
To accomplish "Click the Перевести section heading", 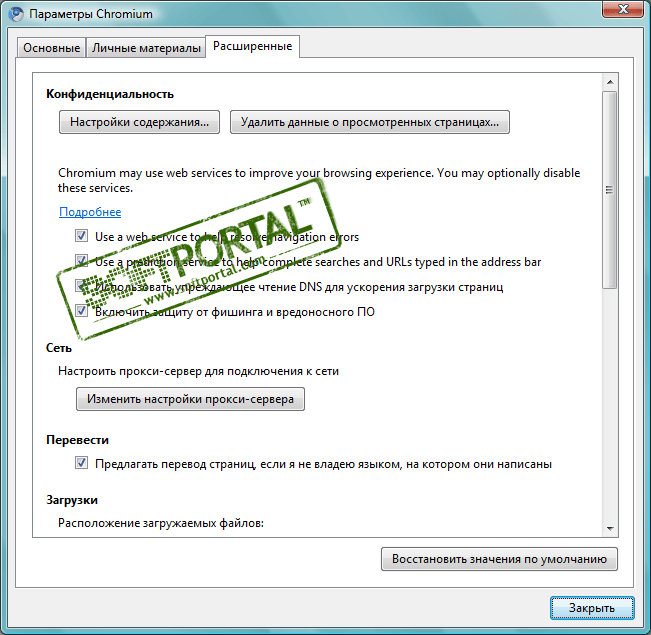I will 77,440.
